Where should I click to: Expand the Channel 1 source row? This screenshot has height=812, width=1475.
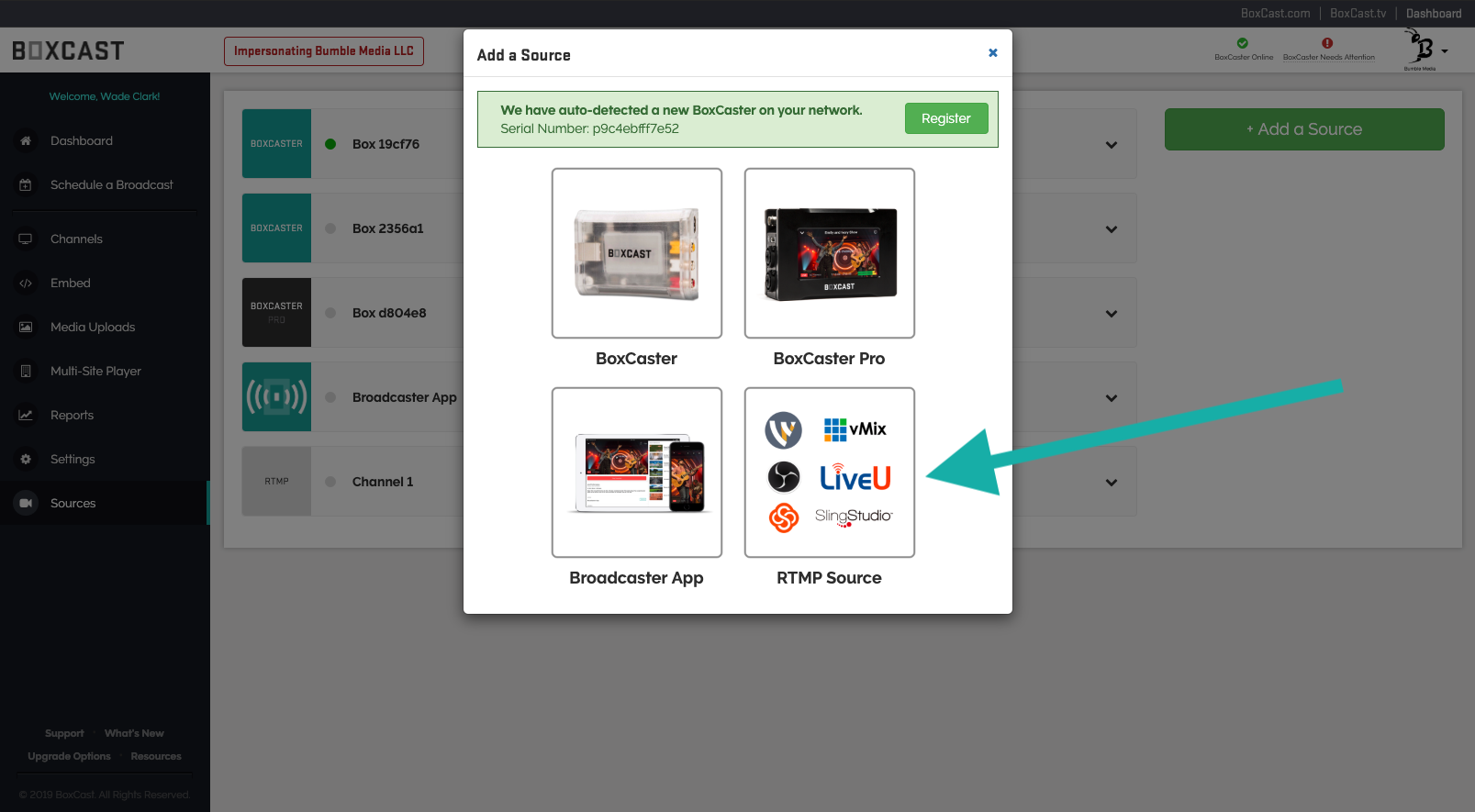[1111, 483]
